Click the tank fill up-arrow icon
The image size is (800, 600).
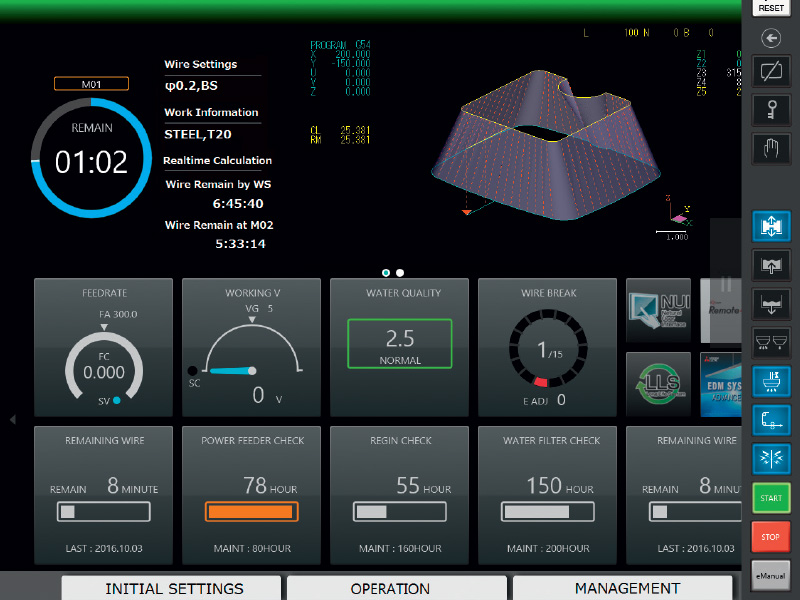coord(771,265)
